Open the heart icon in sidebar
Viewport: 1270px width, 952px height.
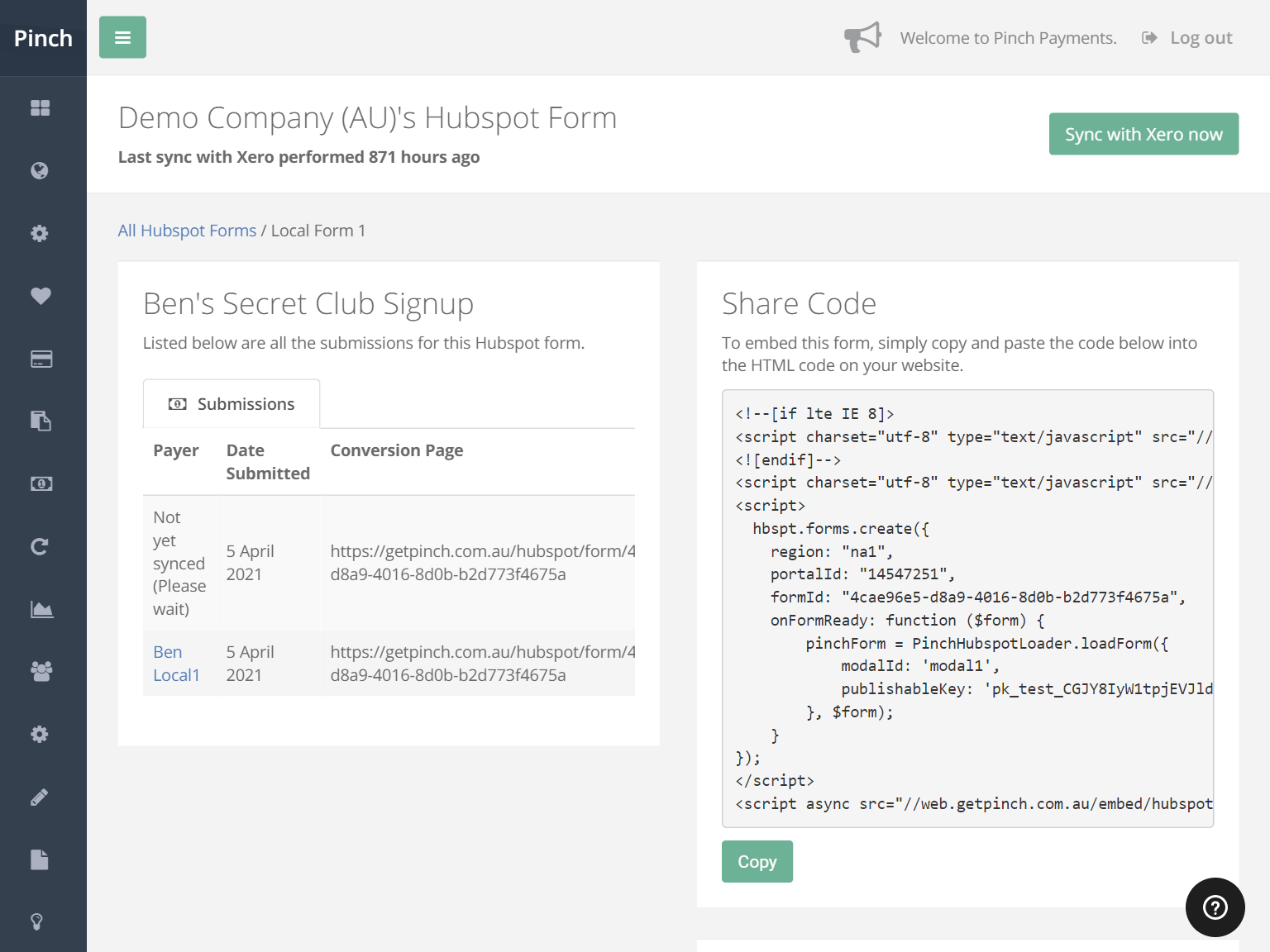[41, 296]
